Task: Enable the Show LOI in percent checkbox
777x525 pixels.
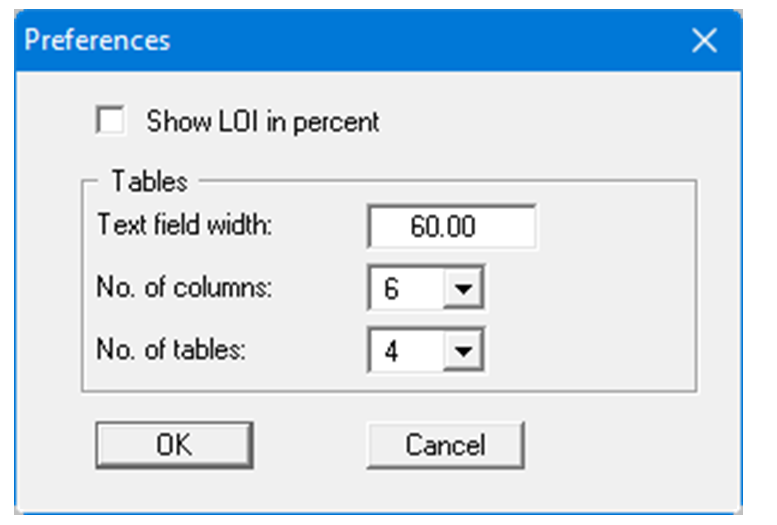Action: [111, 122]
